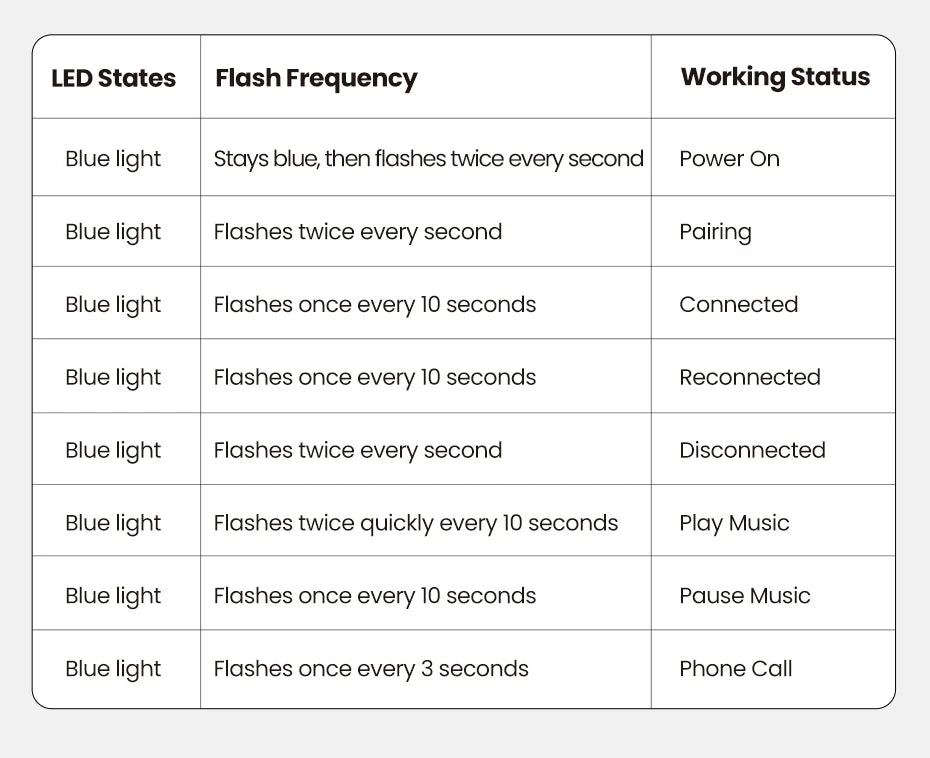Click the Reconnected status cell

(749, 377)
